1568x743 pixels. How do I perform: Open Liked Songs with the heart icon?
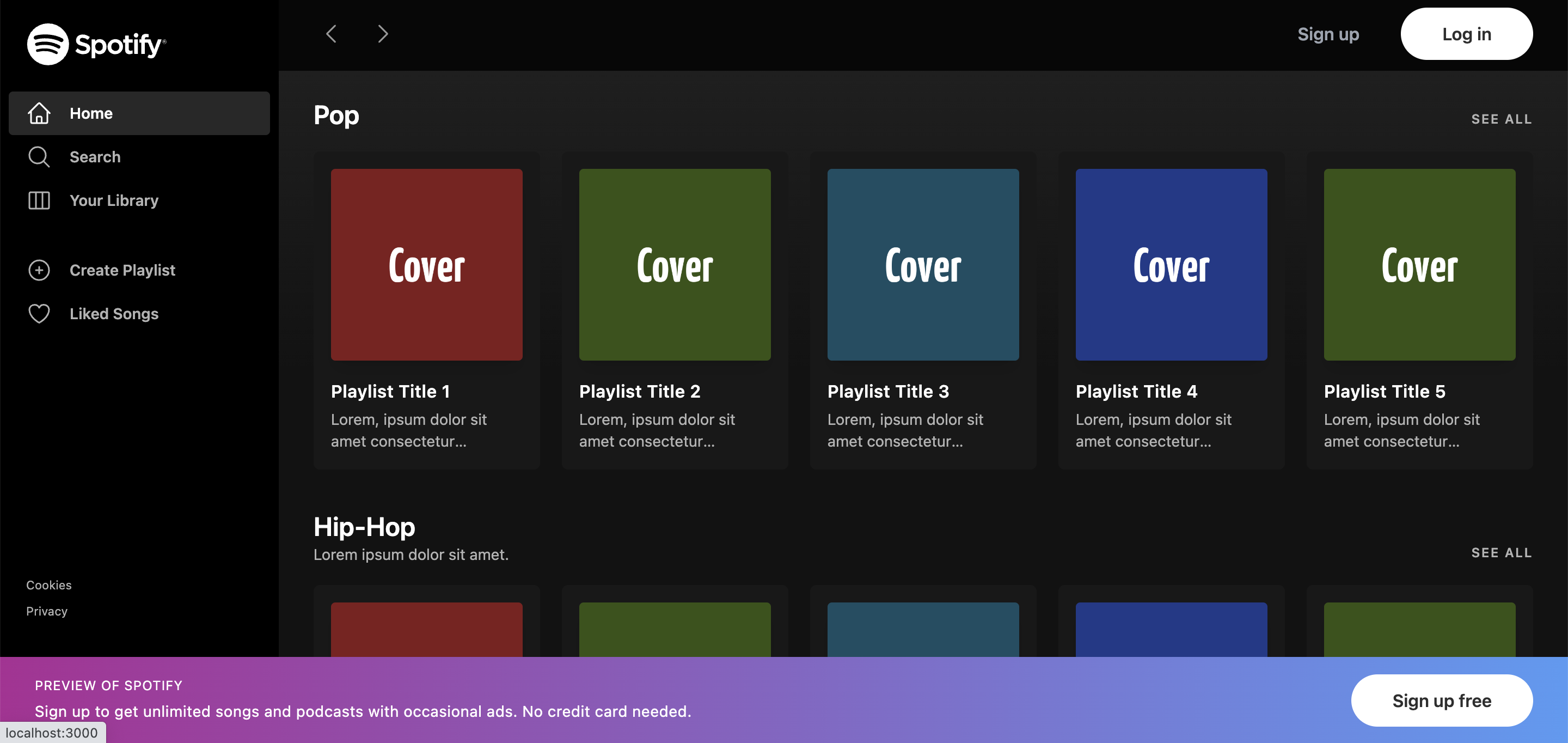pyautogui.click(x=38, y=314)
